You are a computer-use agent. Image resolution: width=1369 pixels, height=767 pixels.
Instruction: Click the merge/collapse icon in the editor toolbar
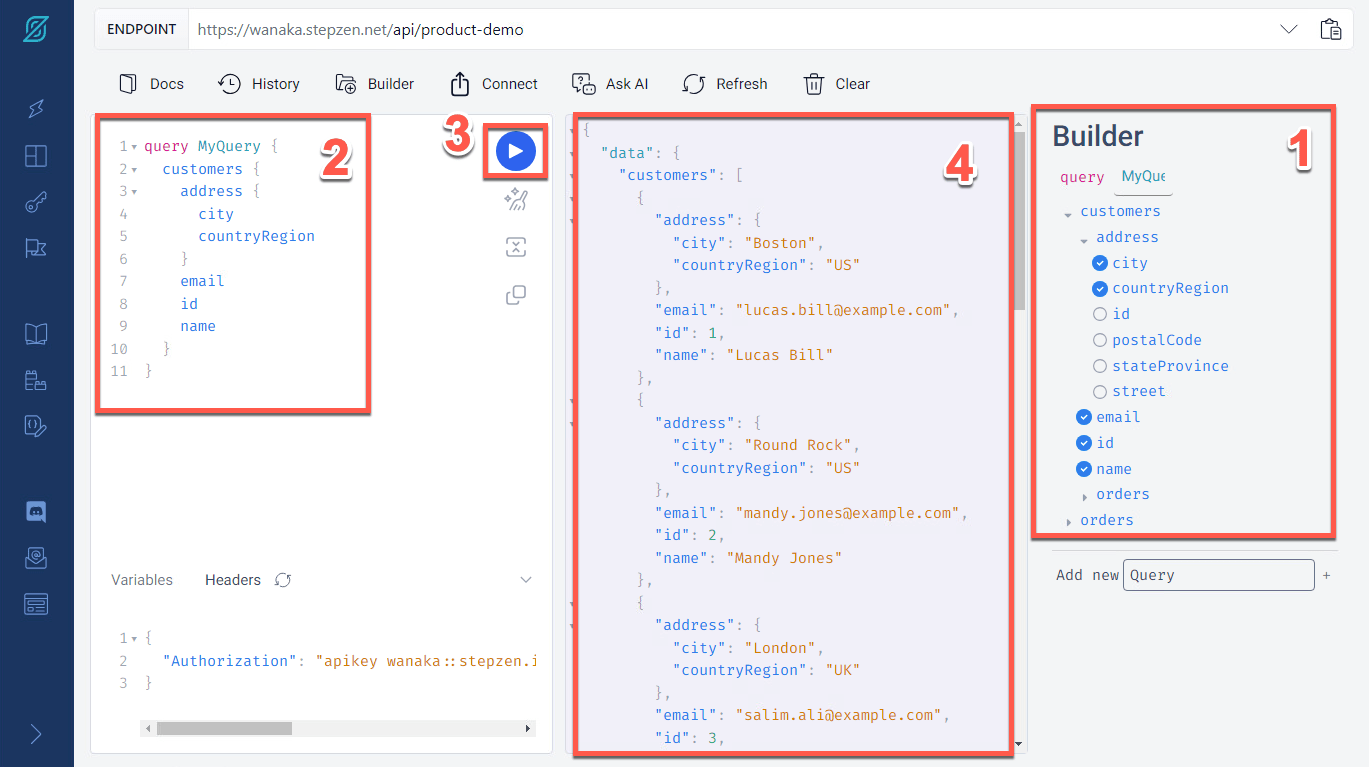[515, 247]
